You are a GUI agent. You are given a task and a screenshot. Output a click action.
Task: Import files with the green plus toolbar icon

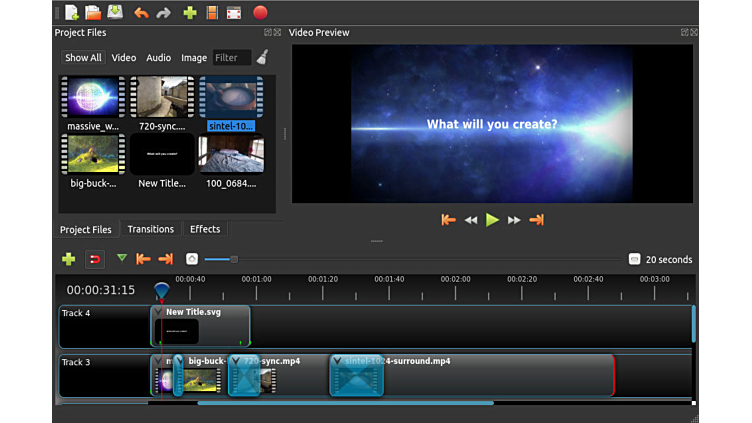click(x=190, y=13)
